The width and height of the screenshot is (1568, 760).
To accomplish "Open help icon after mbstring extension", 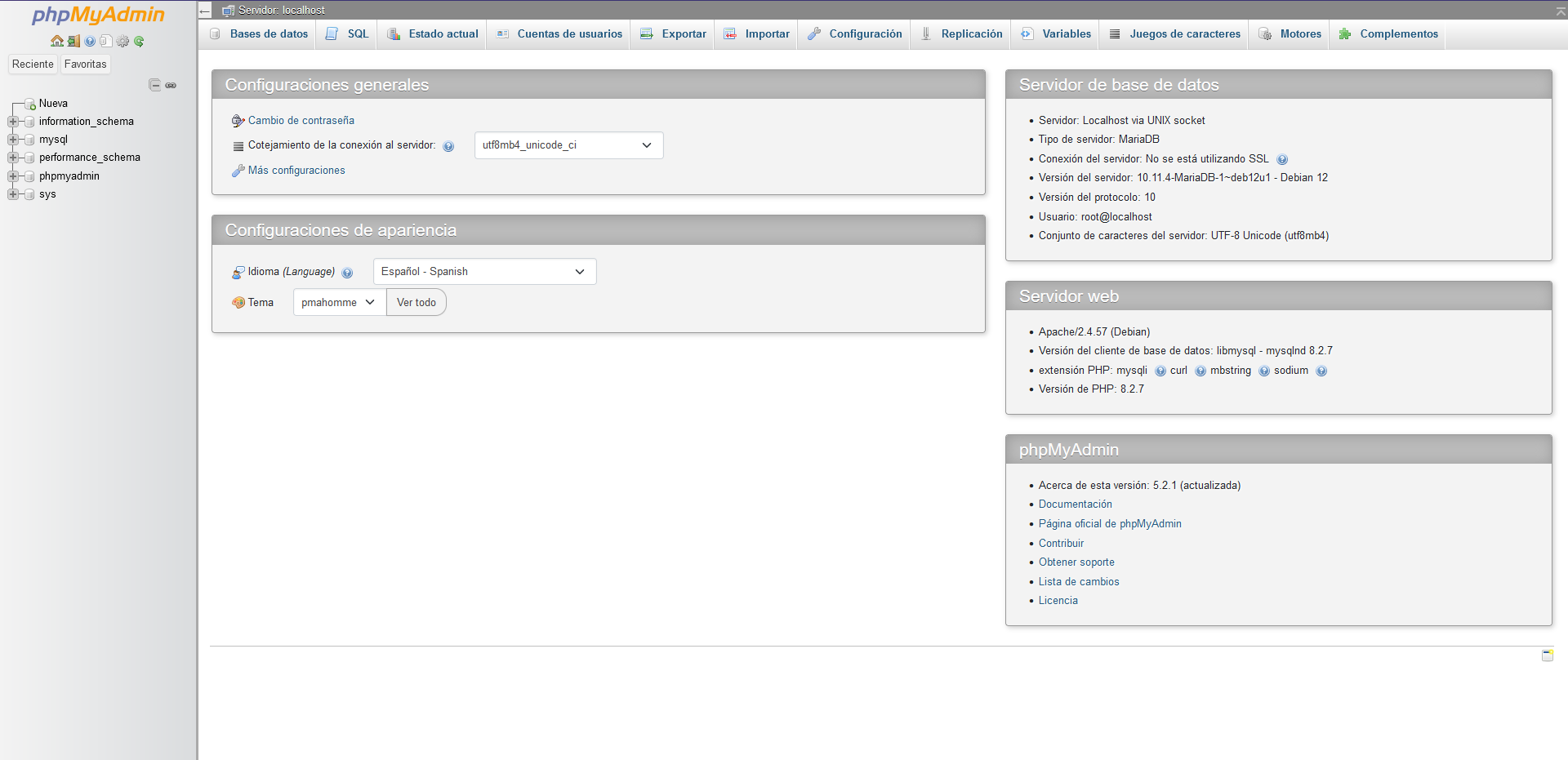I will pyautogui.click(x=1264, y=371).
